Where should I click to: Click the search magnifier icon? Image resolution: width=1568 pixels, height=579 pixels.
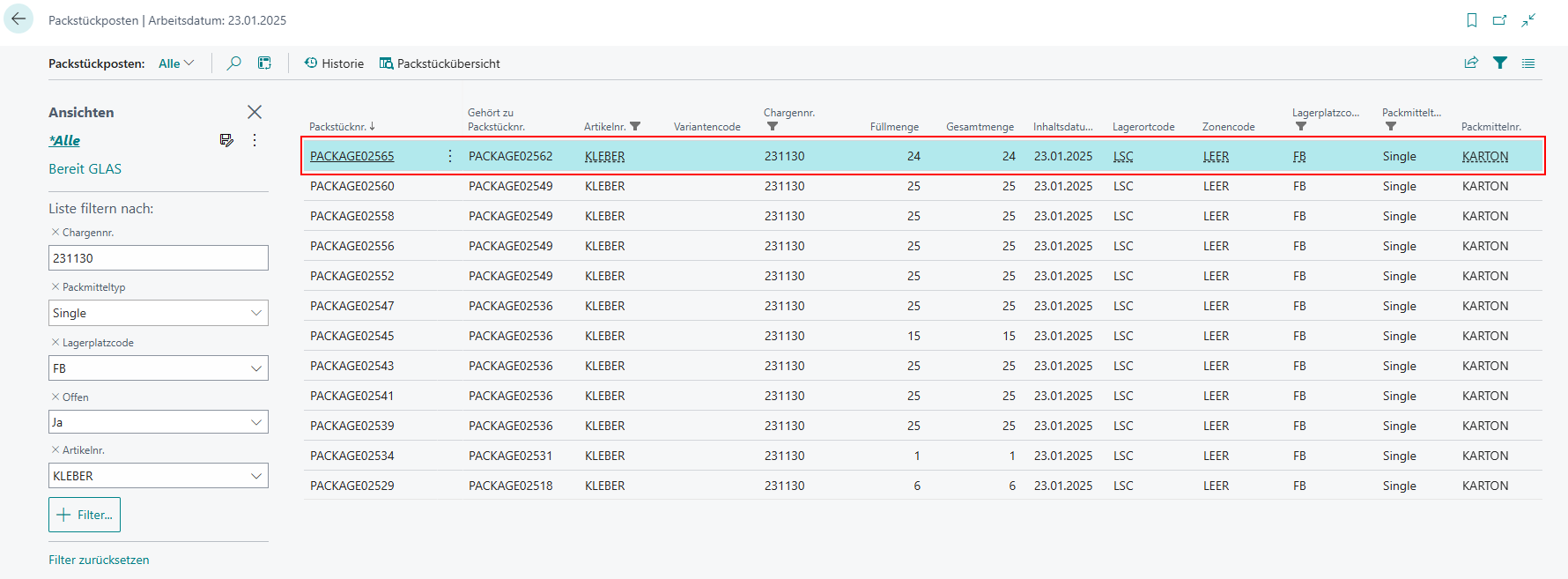click(x=233, y=63)
